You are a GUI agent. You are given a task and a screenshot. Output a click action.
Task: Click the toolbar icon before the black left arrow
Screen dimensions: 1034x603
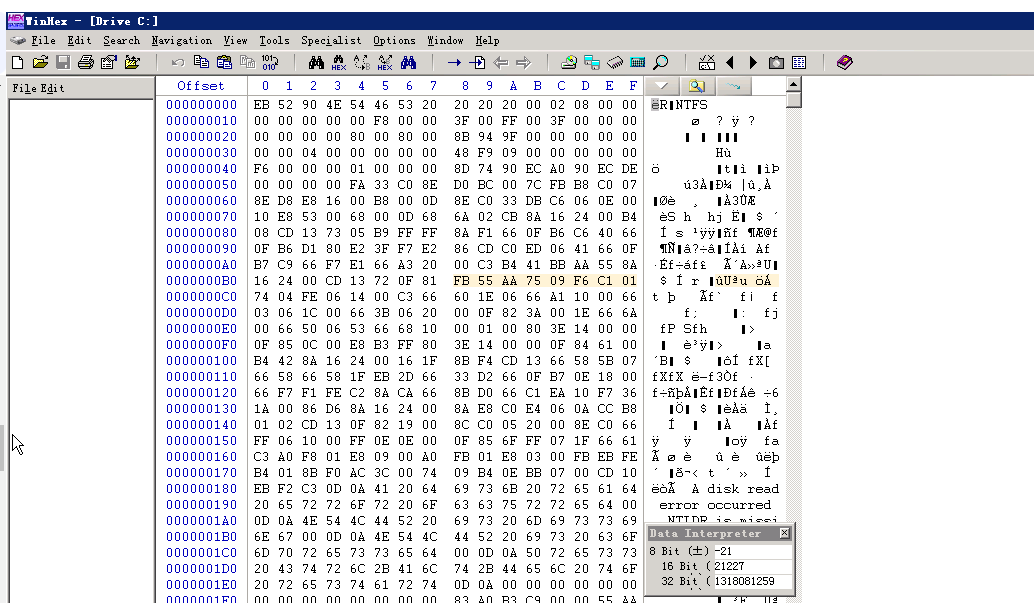[706, 63]
